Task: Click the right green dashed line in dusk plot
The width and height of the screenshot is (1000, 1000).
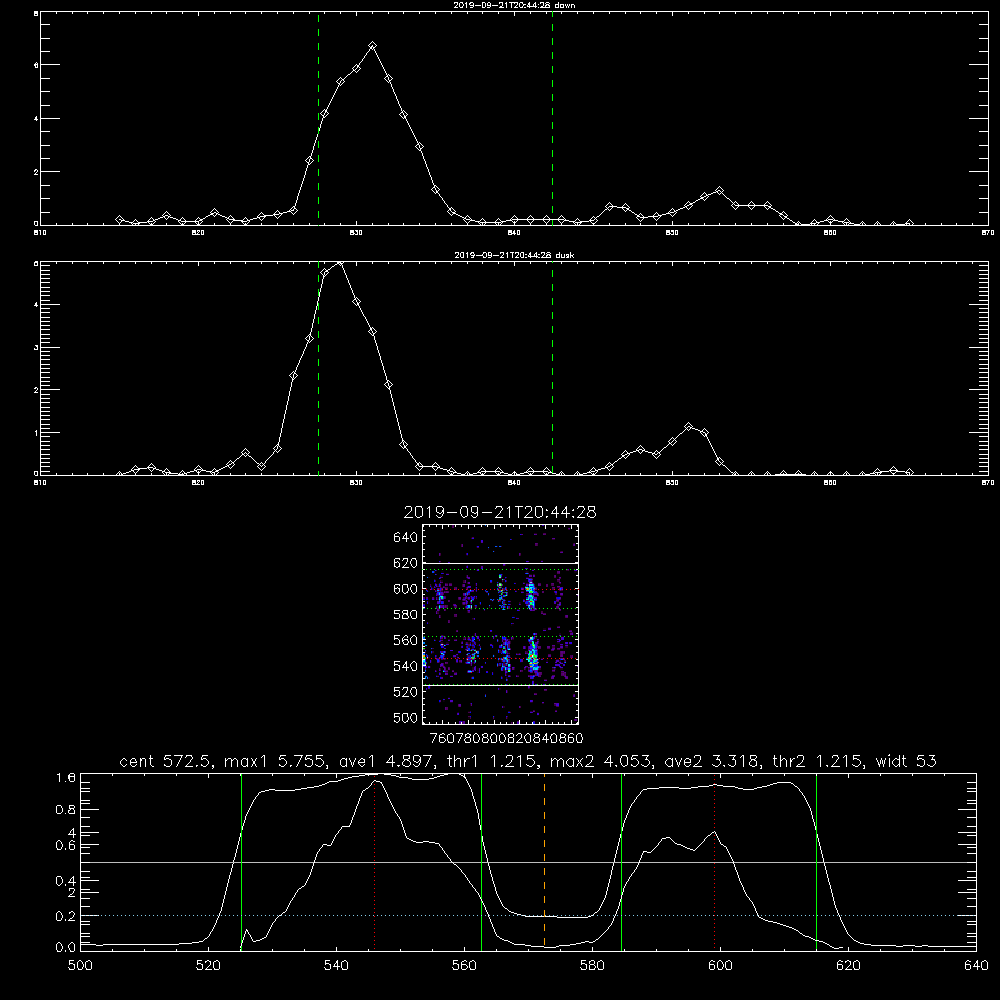Action: 552,368
